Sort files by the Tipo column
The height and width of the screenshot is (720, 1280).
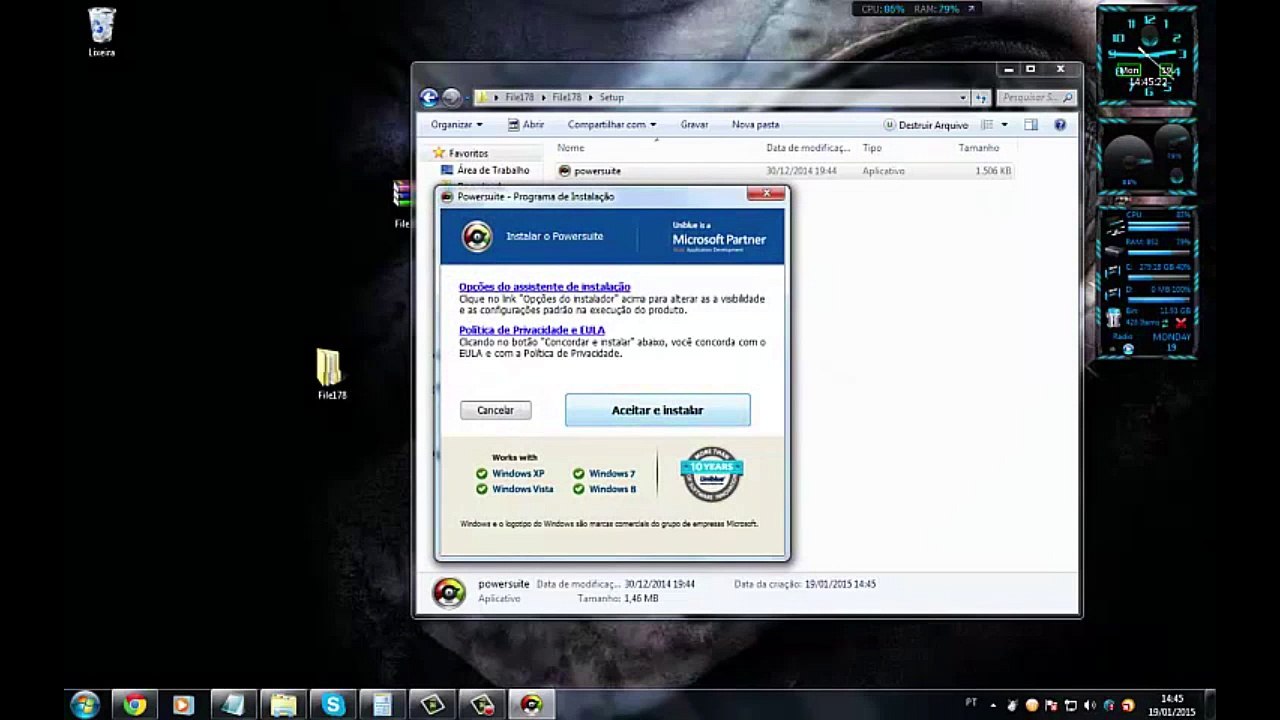pyautogui.click(x=872, y=148)
